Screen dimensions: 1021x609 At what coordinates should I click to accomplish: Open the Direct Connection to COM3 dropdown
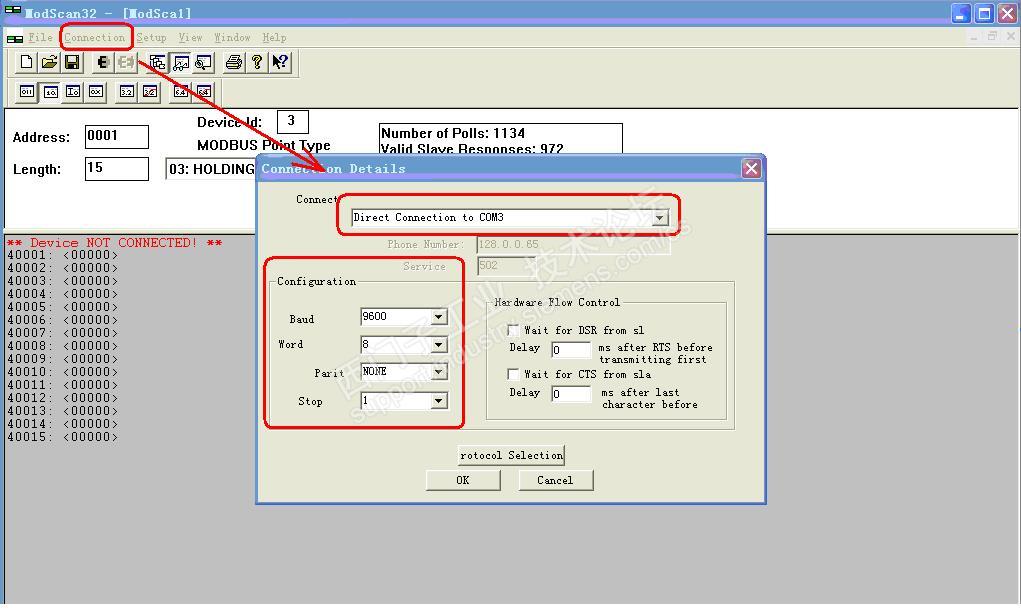click(x=660, y=218)
